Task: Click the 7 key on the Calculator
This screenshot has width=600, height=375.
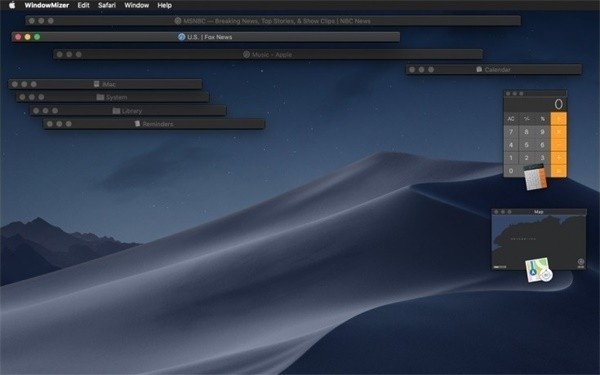Action: click(x=511, y=132)
